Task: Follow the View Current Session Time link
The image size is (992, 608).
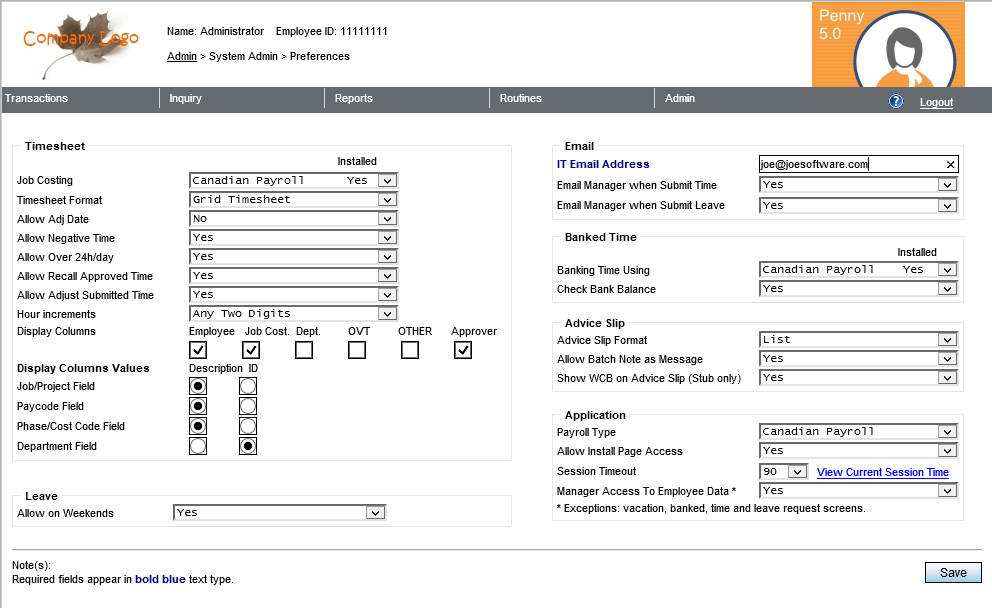Action: click(882, 472)
